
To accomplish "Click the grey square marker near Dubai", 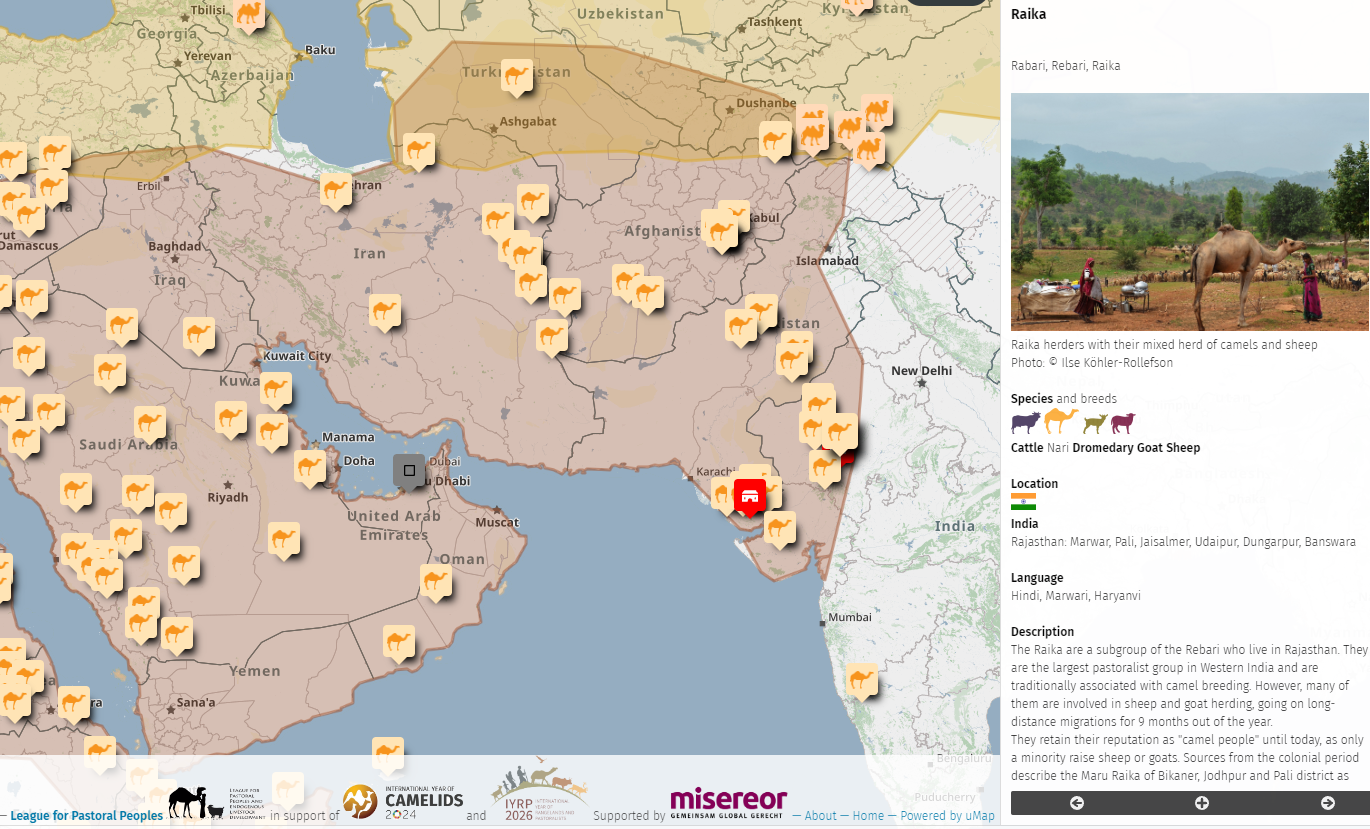I will pos(408,470).
